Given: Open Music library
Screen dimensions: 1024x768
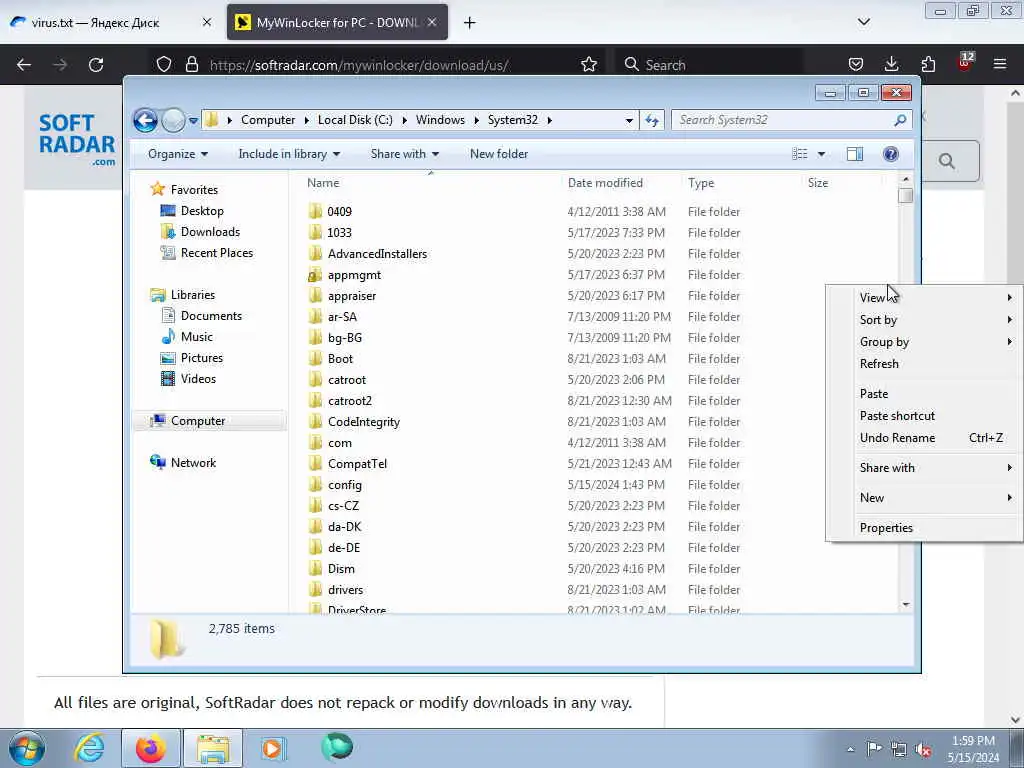Looking at the screenshot, I should pos(197,337).
